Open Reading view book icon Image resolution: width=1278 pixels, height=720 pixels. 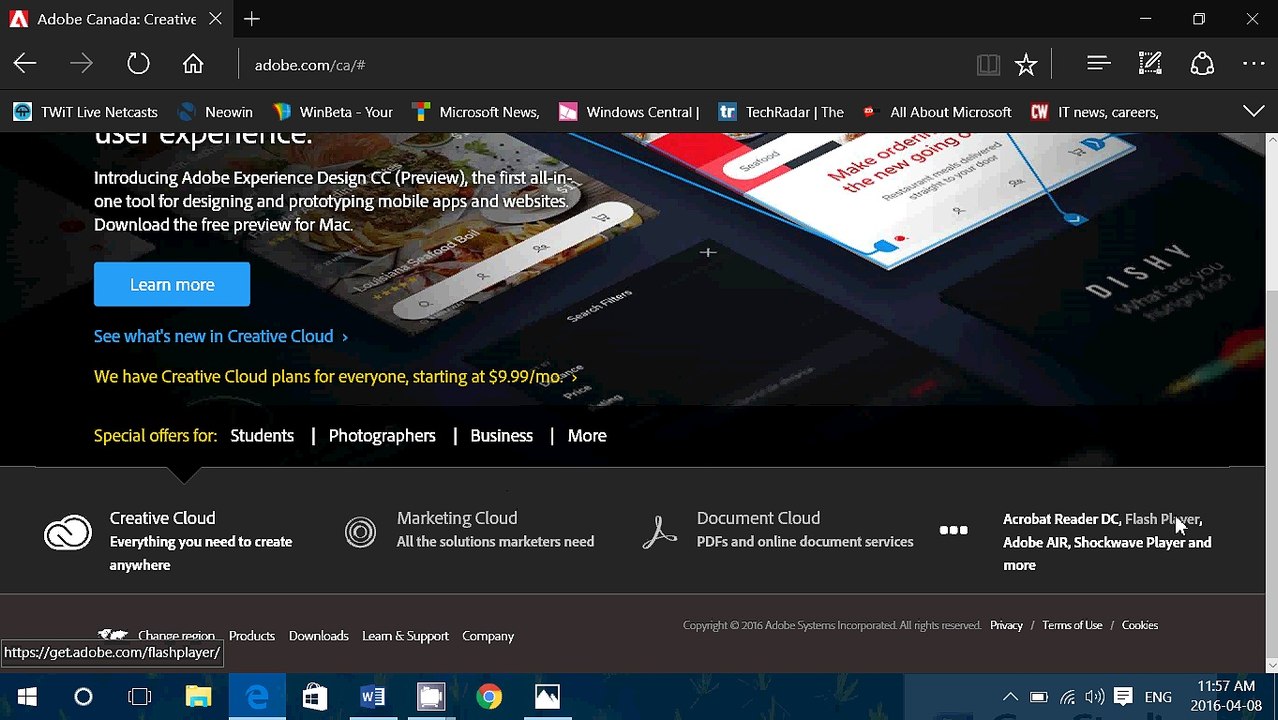pos(988,65)
